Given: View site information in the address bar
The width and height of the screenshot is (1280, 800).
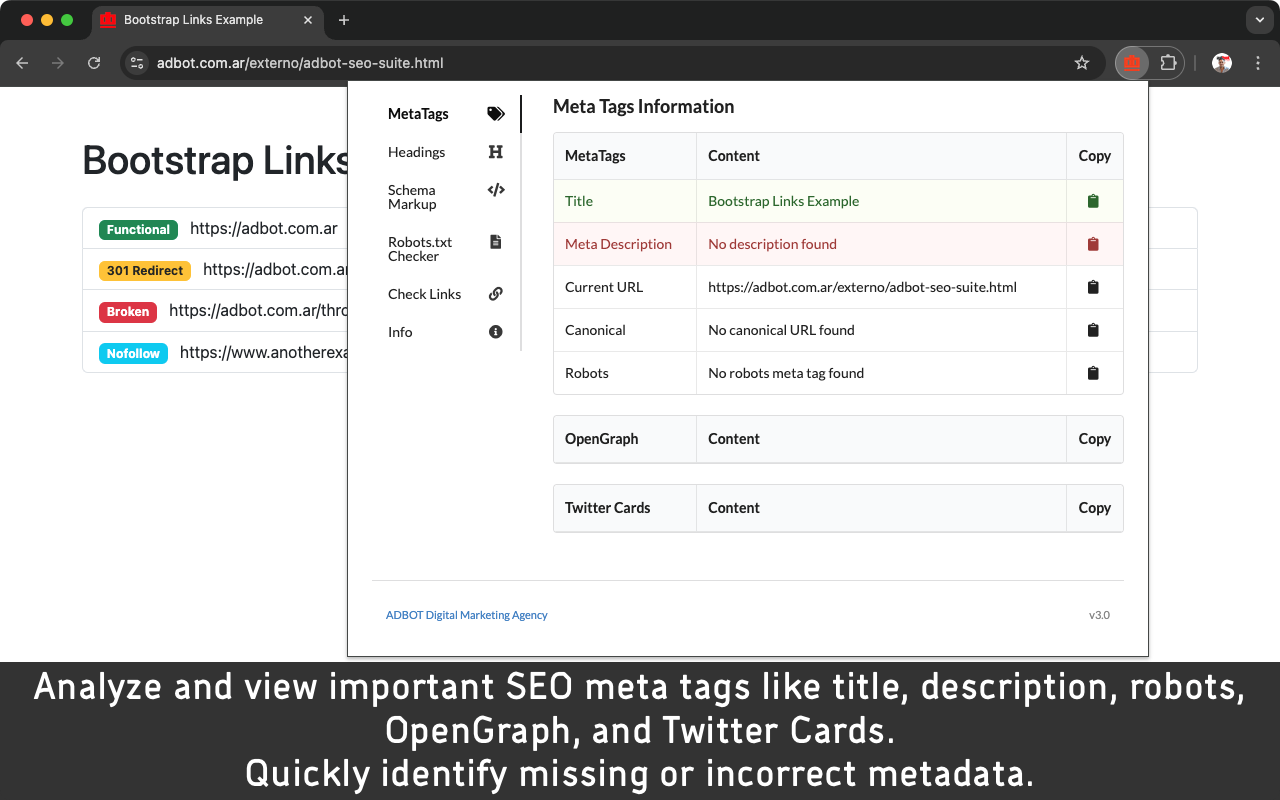Looking at the screenshot, I should click(x=137, y=63).
